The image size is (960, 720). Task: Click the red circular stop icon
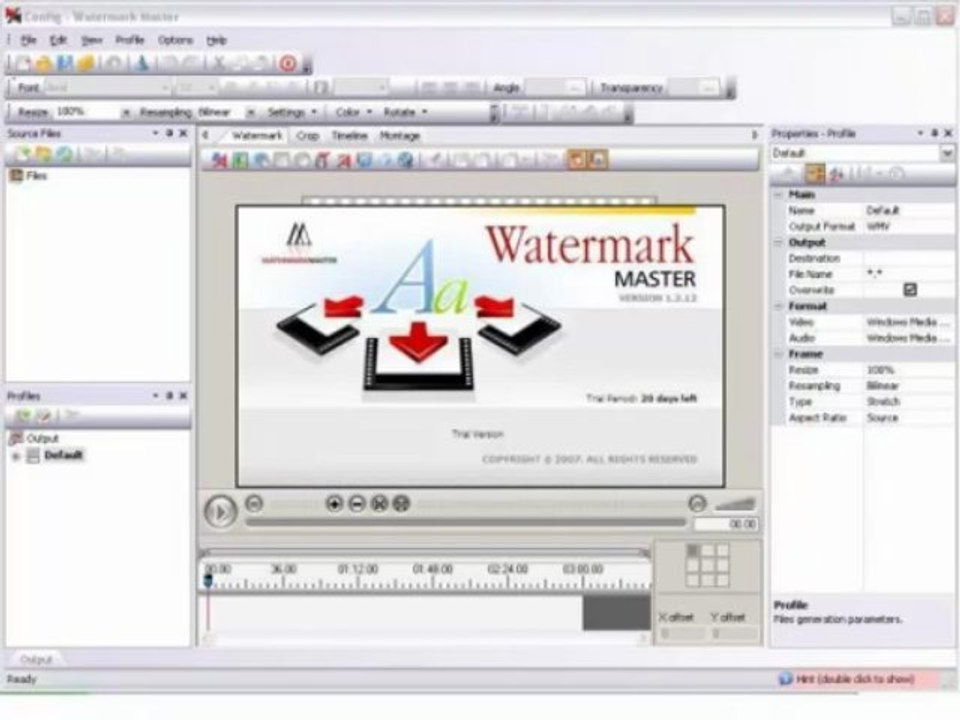pyautogui.click(x=288, y=64)
